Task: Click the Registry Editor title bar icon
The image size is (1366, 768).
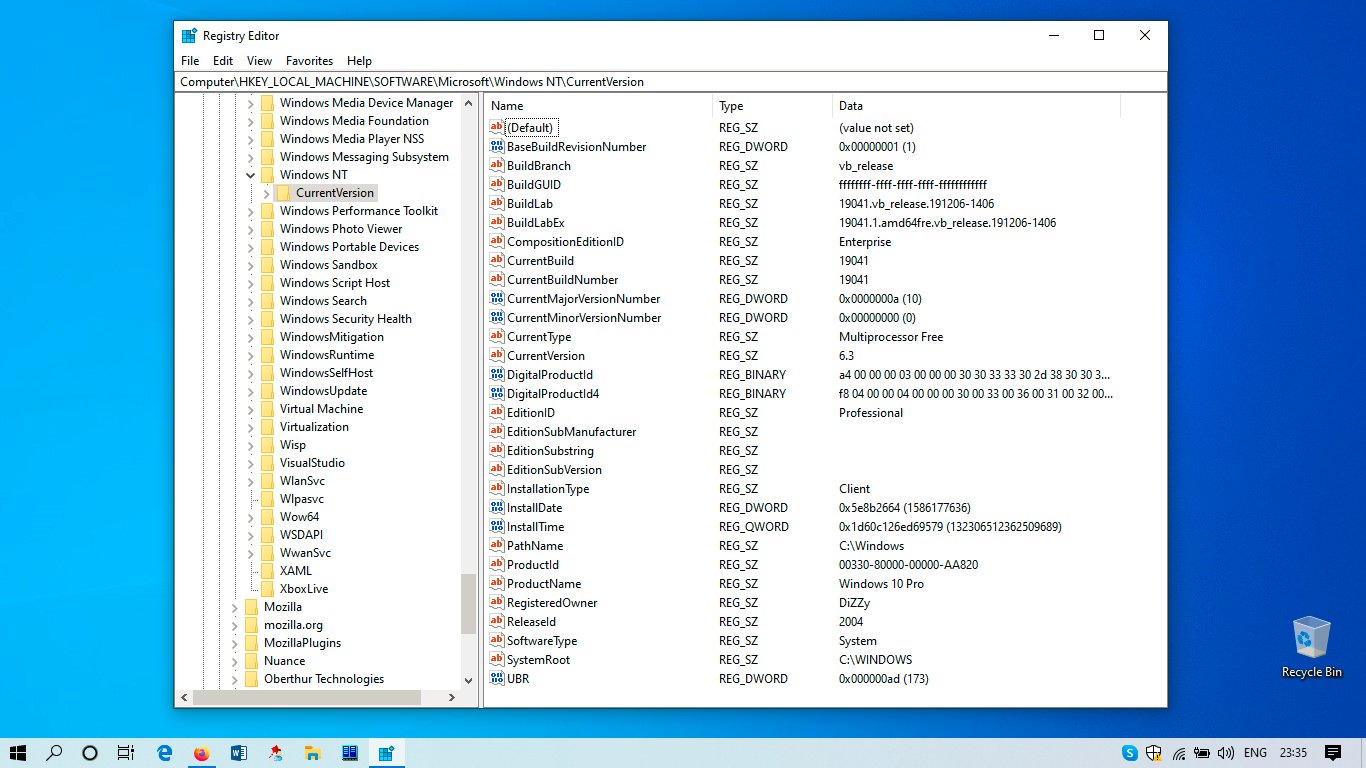Action: [x=189, y=36]
